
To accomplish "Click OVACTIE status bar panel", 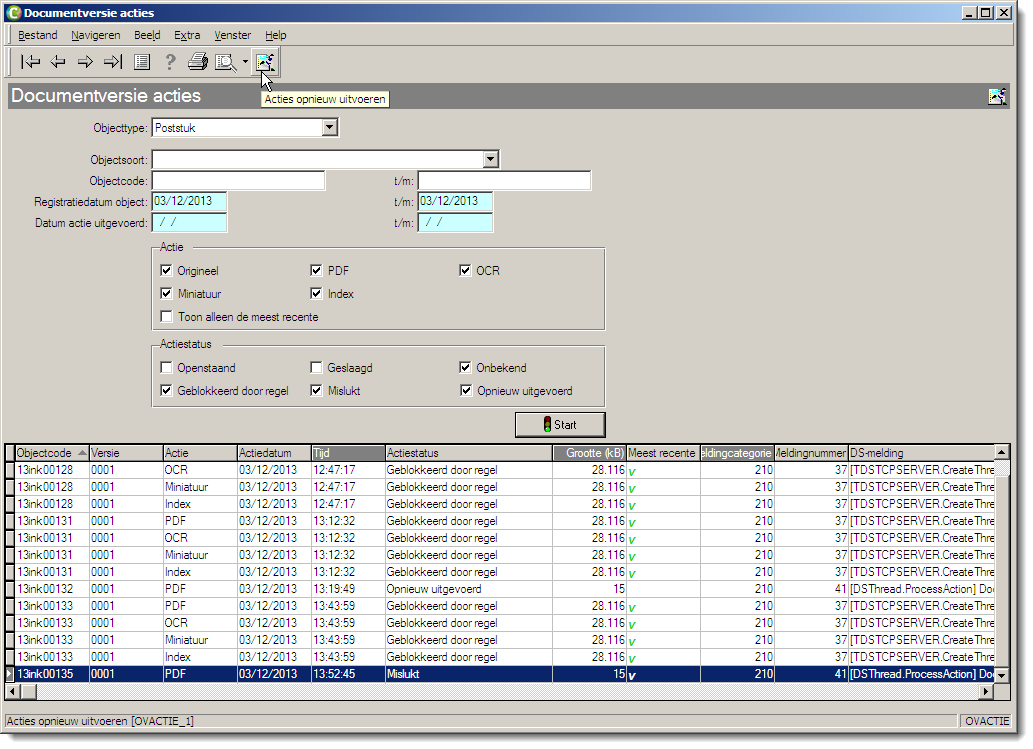I will (x=986, y=721).
